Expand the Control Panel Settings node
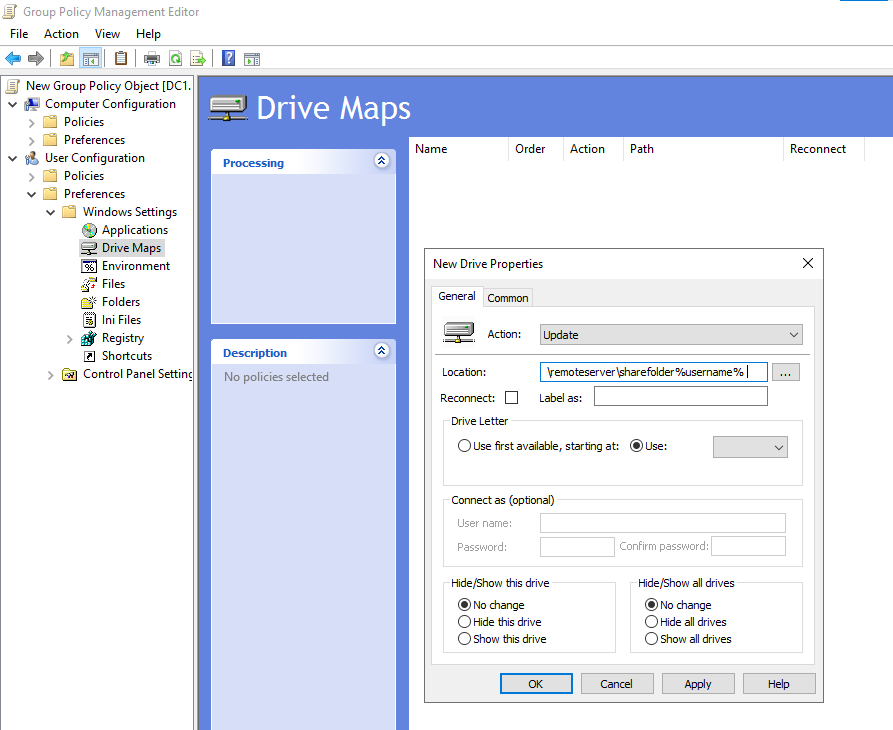This screenshot has width=893, height=730. click(50, 375)
